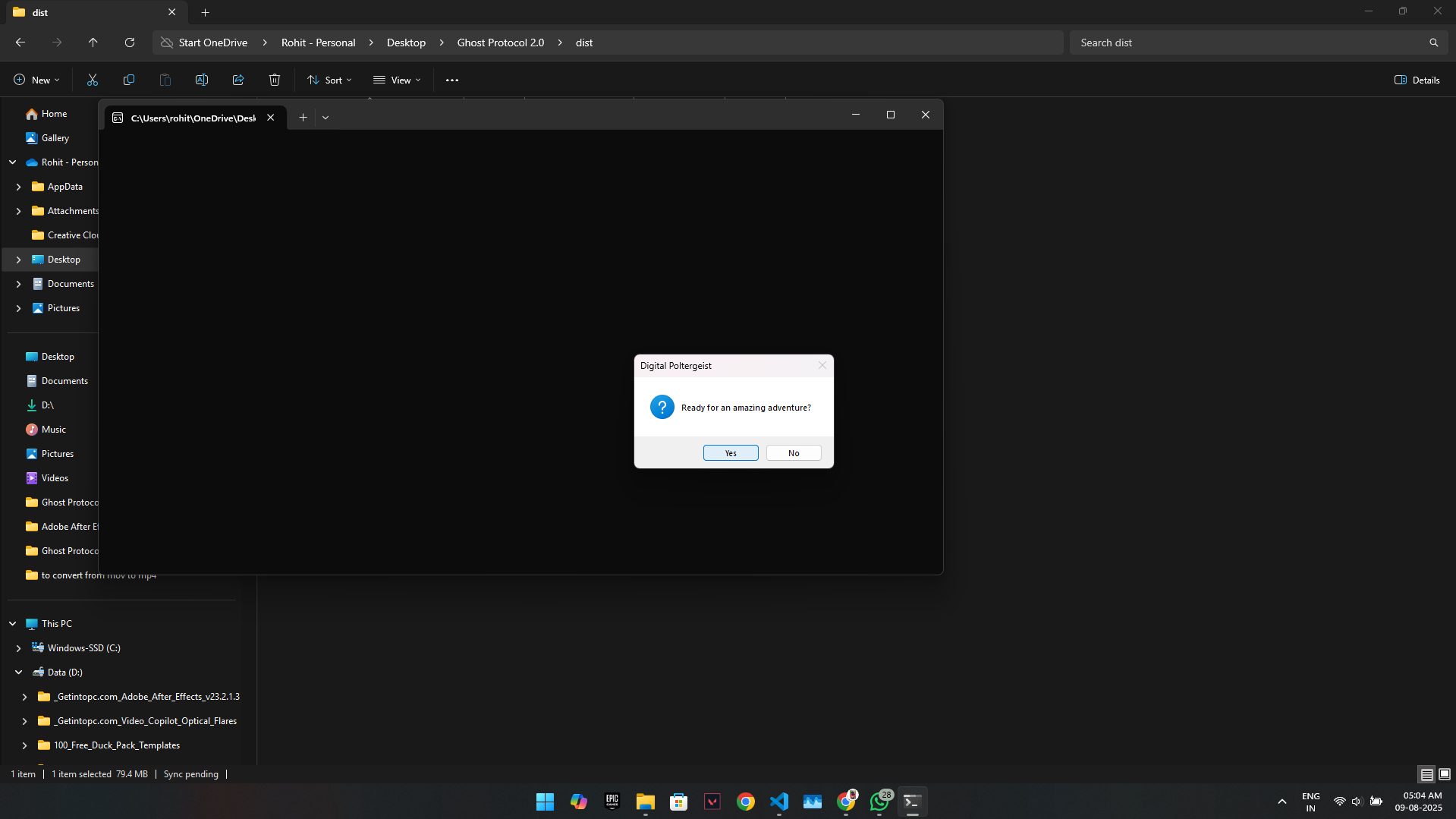This screenshot has width=1456, height=819.
Task: Cut the selected file
Action: [x=93, y=80]
